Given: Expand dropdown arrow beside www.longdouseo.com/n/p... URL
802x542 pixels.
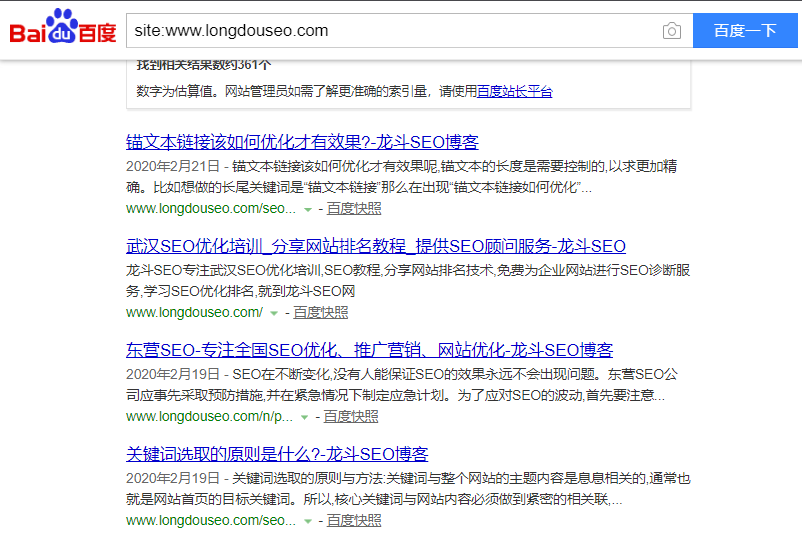Looking at the screenshot, I should pos(304,417).
